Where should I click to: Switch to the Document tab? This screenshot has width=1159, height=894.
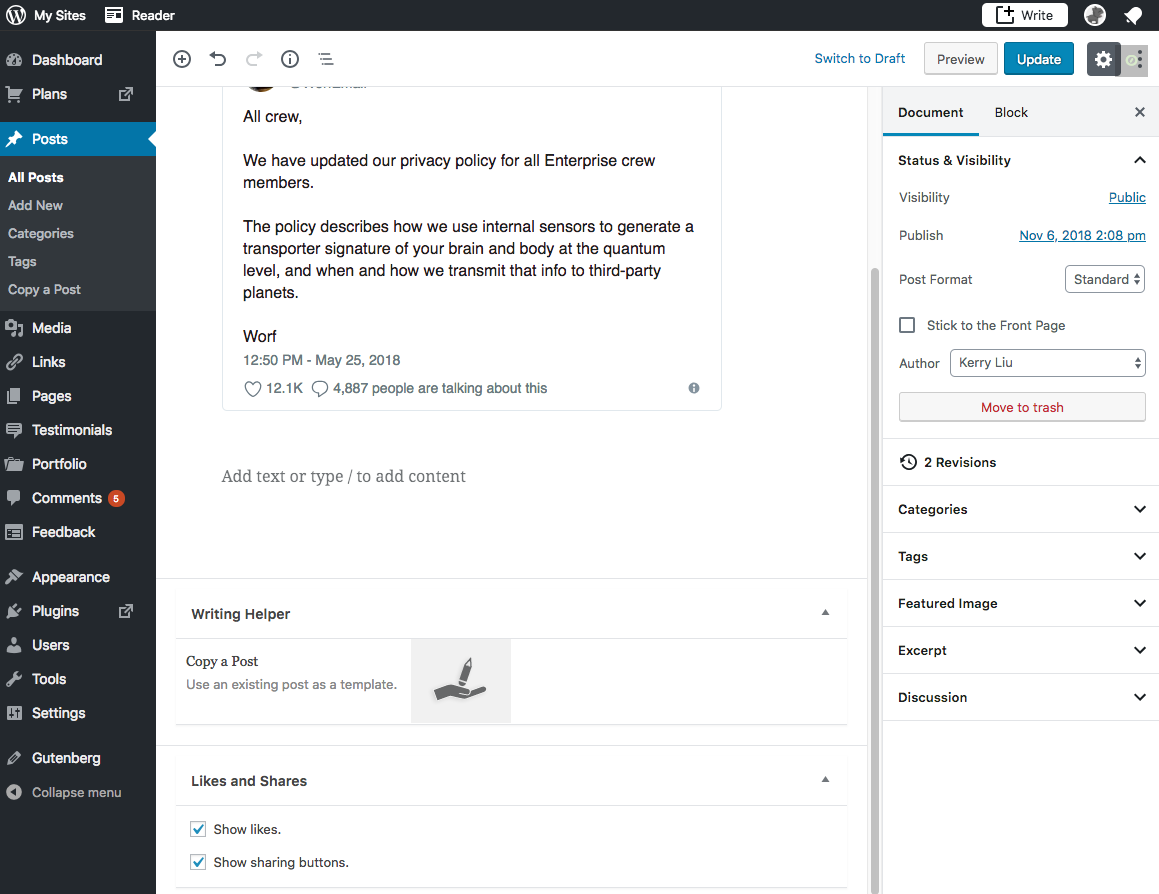[931, 112]
